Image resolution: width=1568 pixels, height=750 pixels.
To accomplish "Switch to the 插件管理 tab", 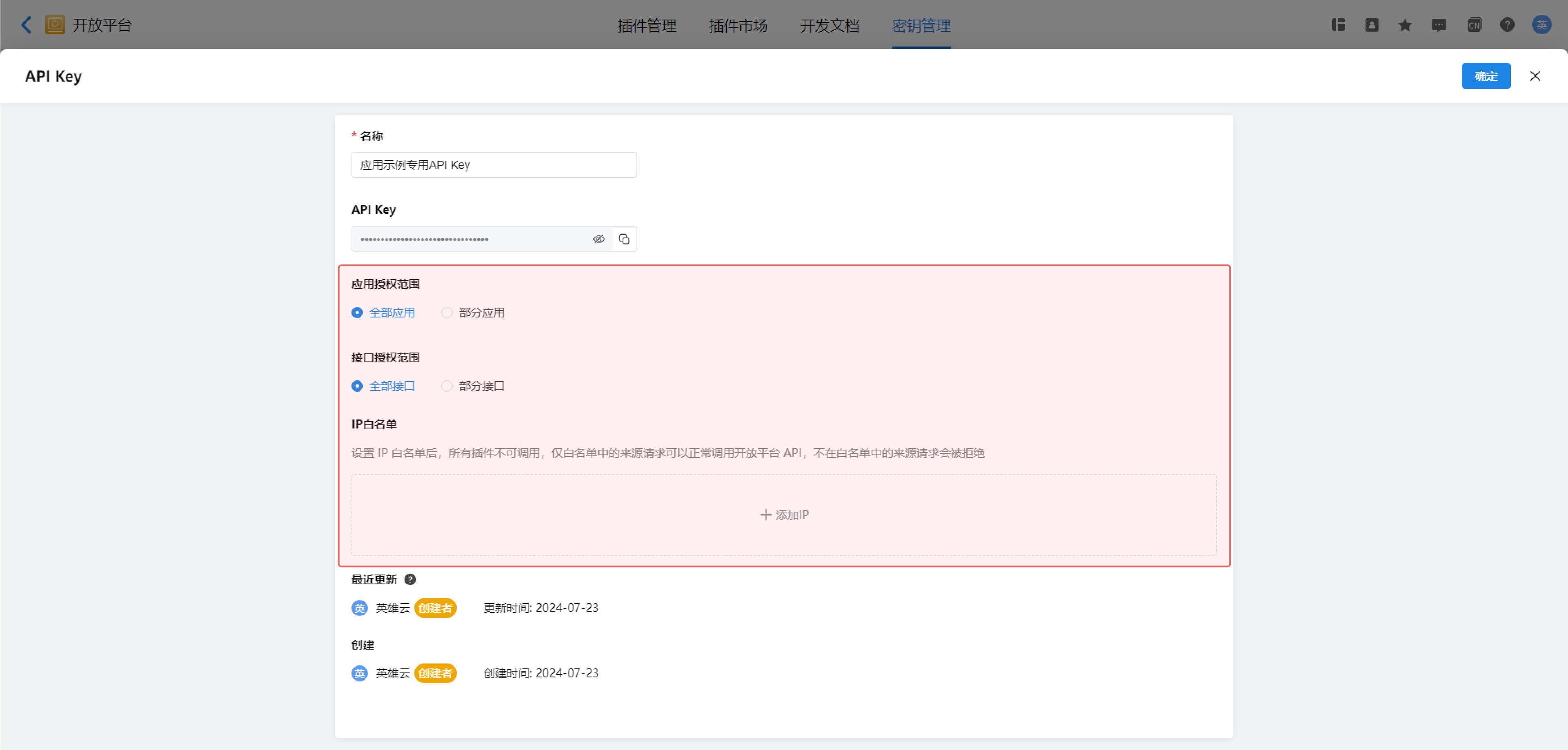I will coord(647,26).
